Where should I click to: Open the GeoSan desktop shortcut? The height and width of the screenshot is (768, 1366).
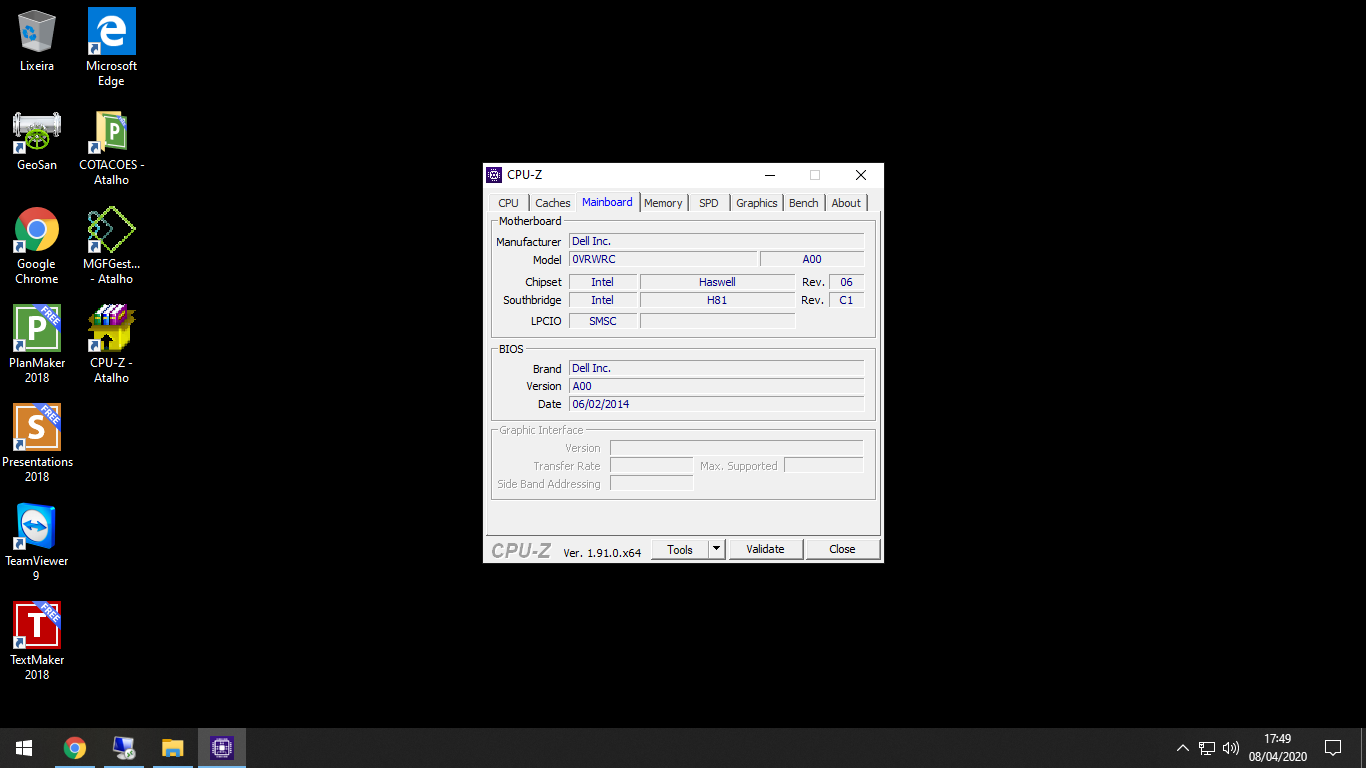tap(37, 140)
